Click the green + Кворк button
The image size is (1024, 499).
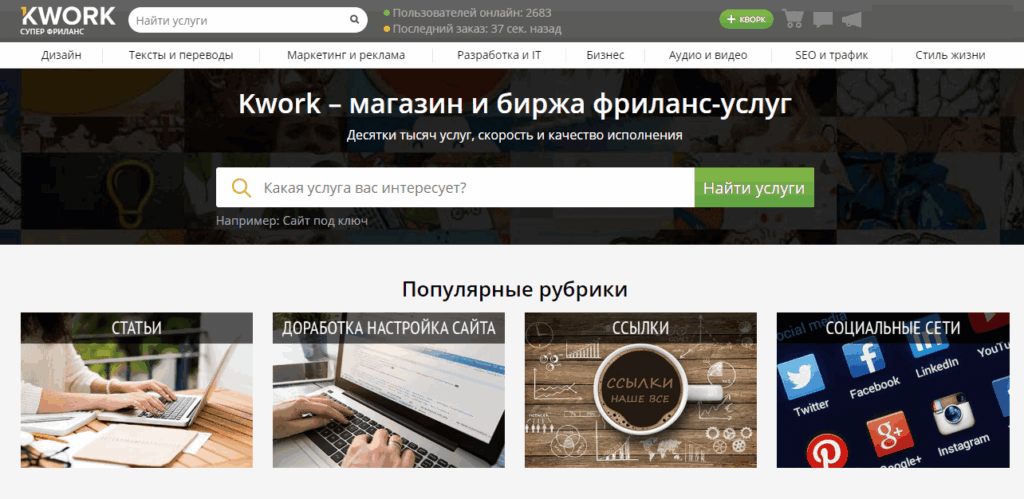coord(746,19)
